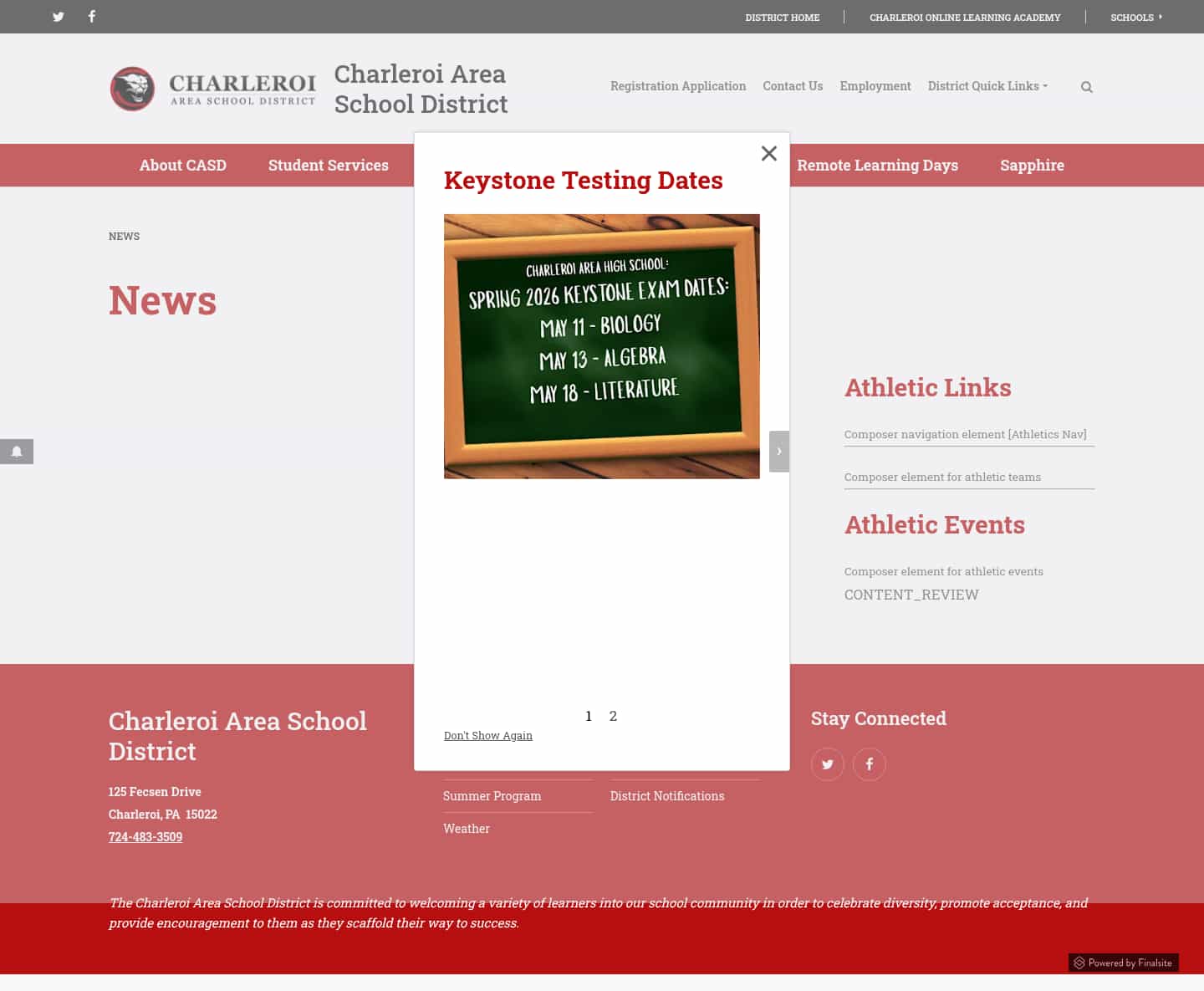Viewport: 1204px width, 991px height.
Task: Click the Powered by Finalsite badge
Action: (x=1123, y=963)
